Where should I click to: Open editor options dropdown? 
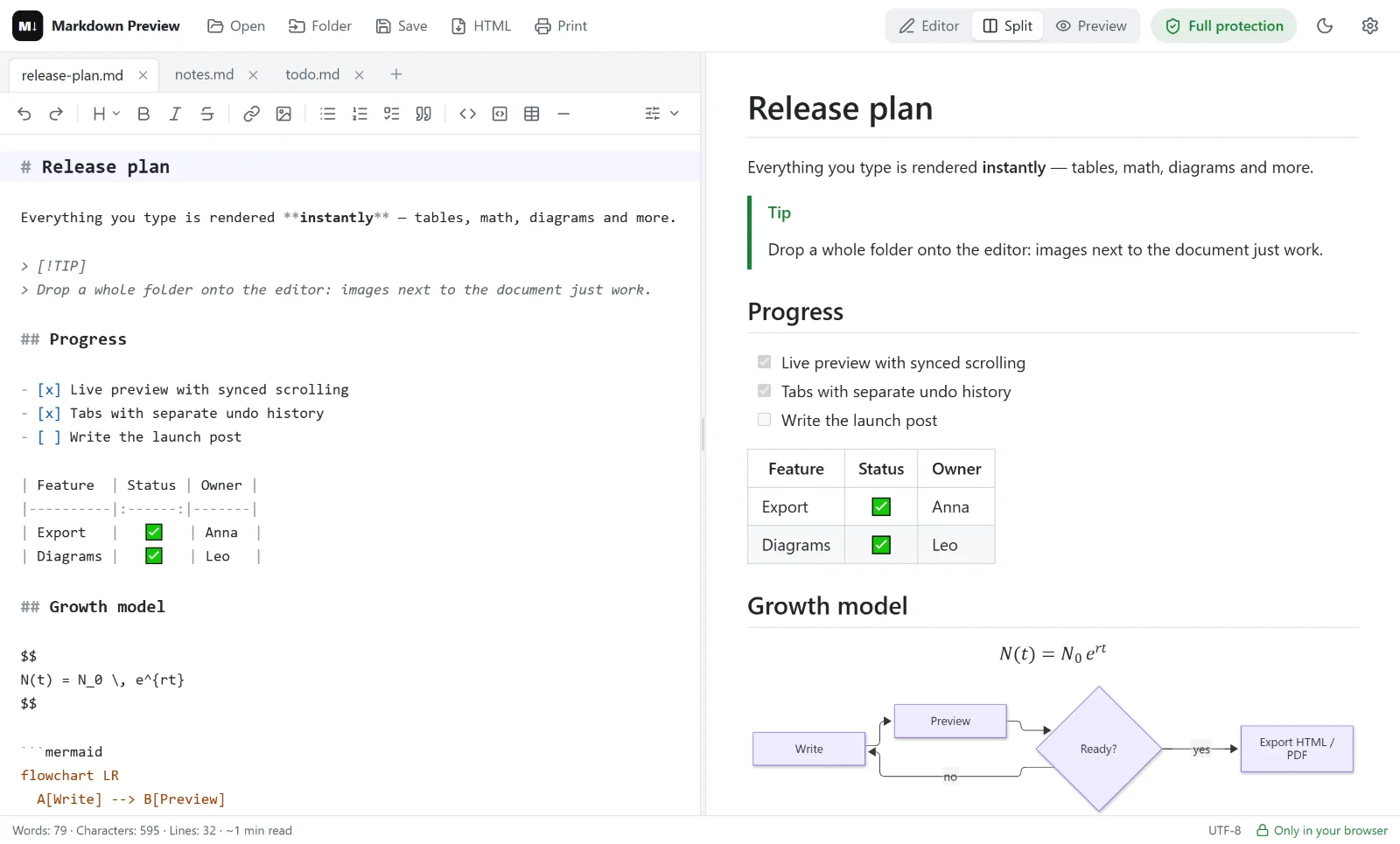(x=661, y=114)
